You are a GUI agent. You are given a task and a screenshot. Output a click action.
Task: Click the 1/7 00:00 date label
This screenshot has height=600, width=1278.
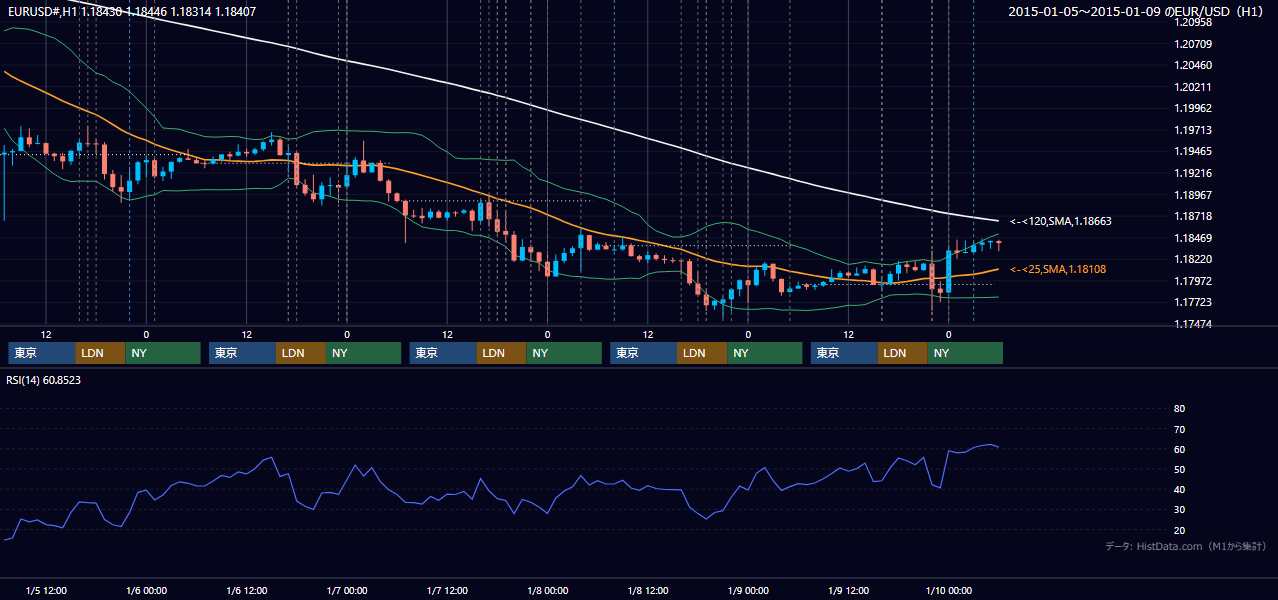click(347, 590)
